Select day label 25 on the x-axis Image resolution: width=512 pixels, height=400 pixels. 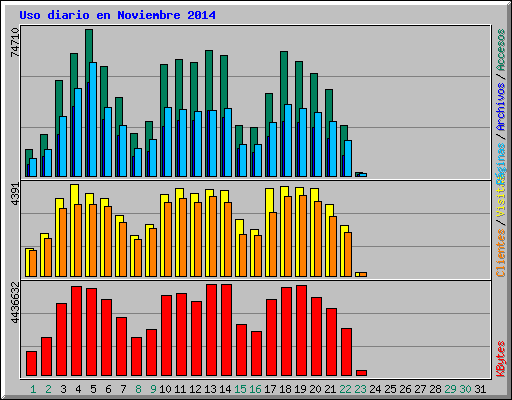pos(390,389)
